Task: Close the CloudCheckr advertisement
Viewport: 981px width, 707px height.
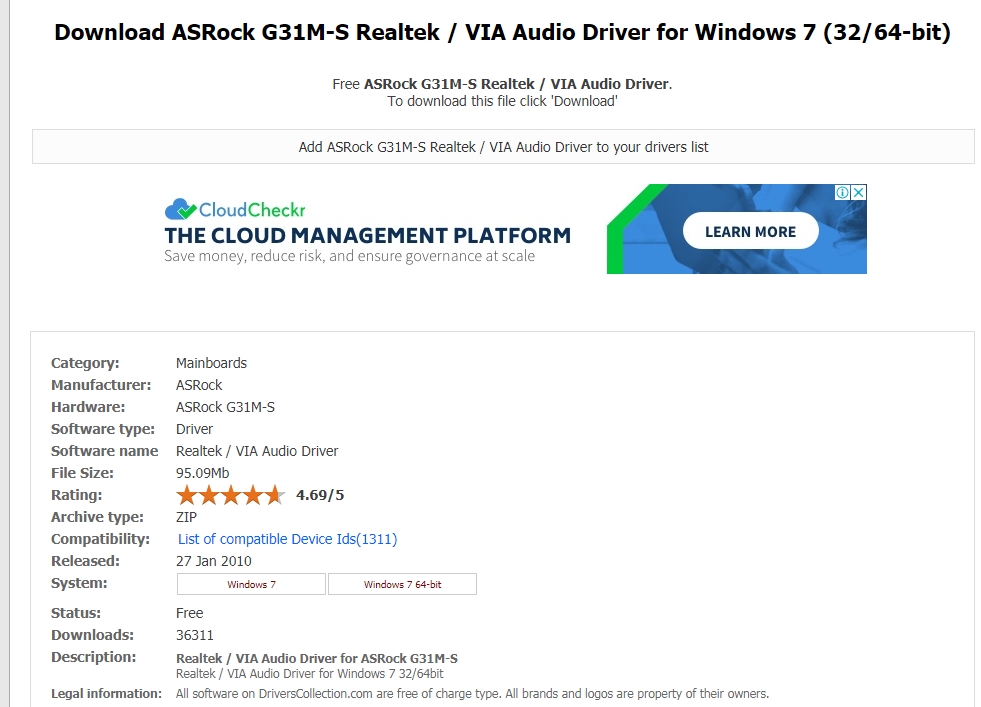Action: [x=859, y=193]
